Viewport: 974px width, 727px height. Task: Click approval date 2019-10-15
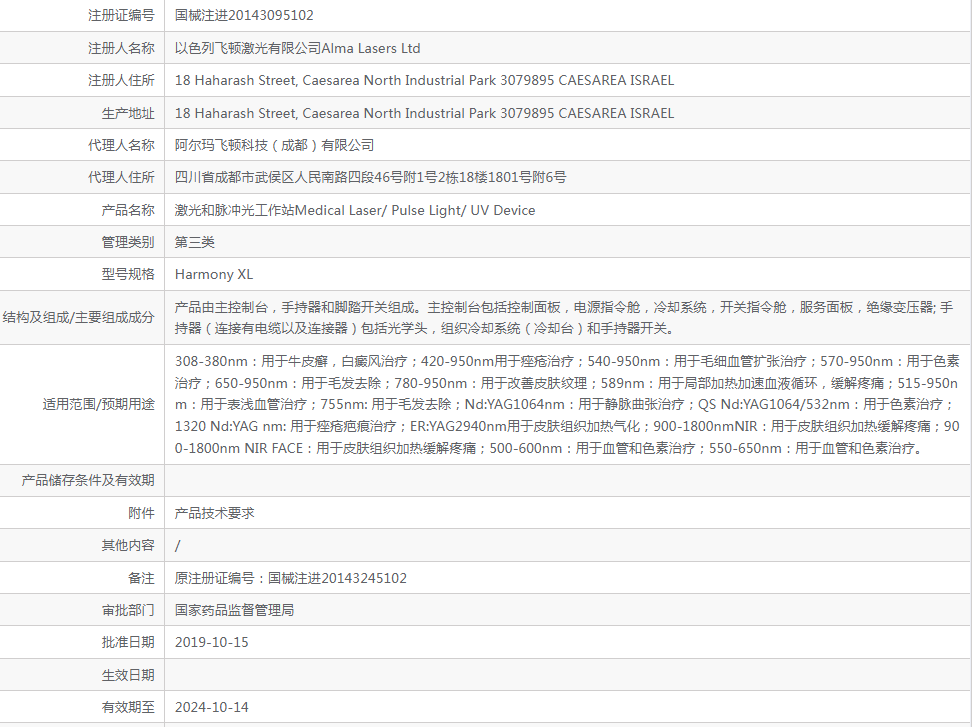pos(212,642)
